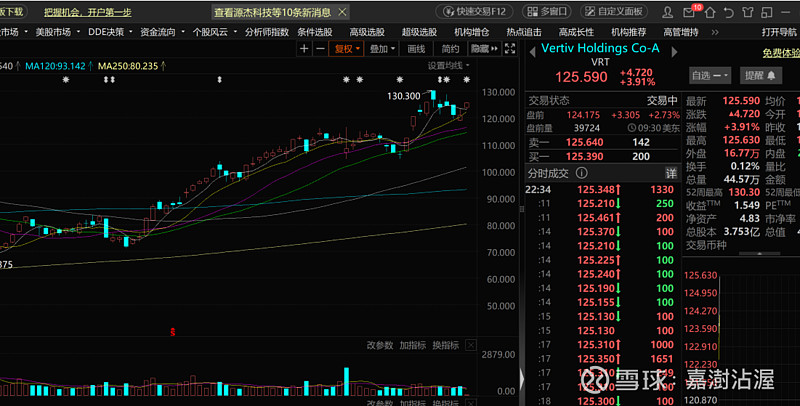Go to home page via house icon
The height and width of the screenshot is (406, 800).
pyautogui.click(x=710, y=12)
